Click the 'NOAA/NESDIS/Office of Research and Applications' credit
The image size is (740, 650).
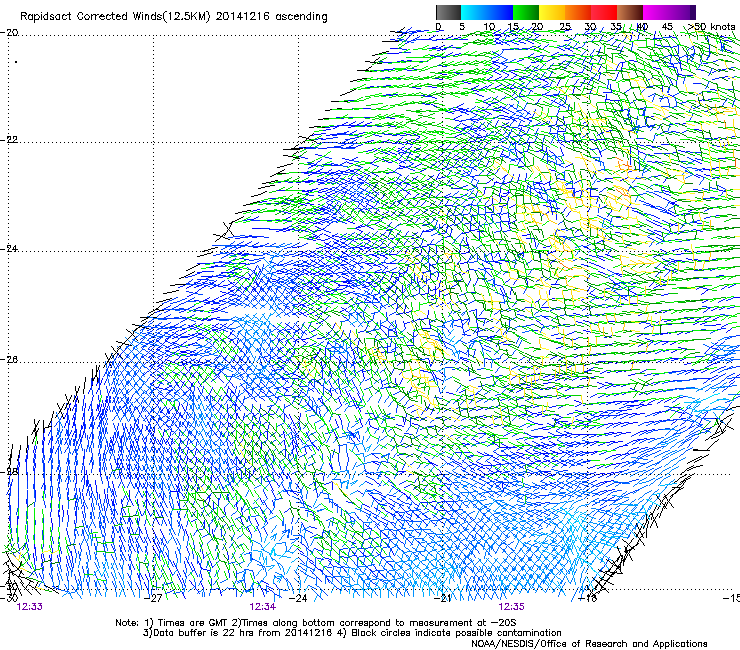point(589,644)
